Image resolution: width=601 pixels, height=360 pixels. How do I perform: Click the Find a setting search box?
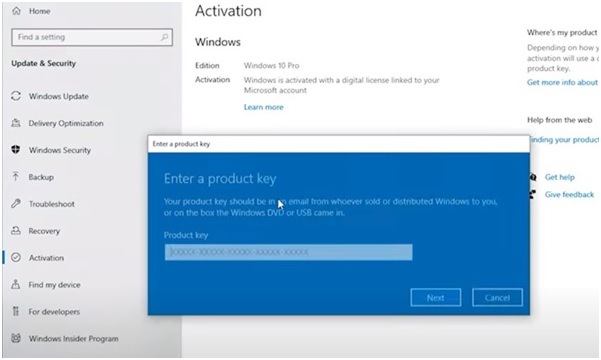click(92, 37)
